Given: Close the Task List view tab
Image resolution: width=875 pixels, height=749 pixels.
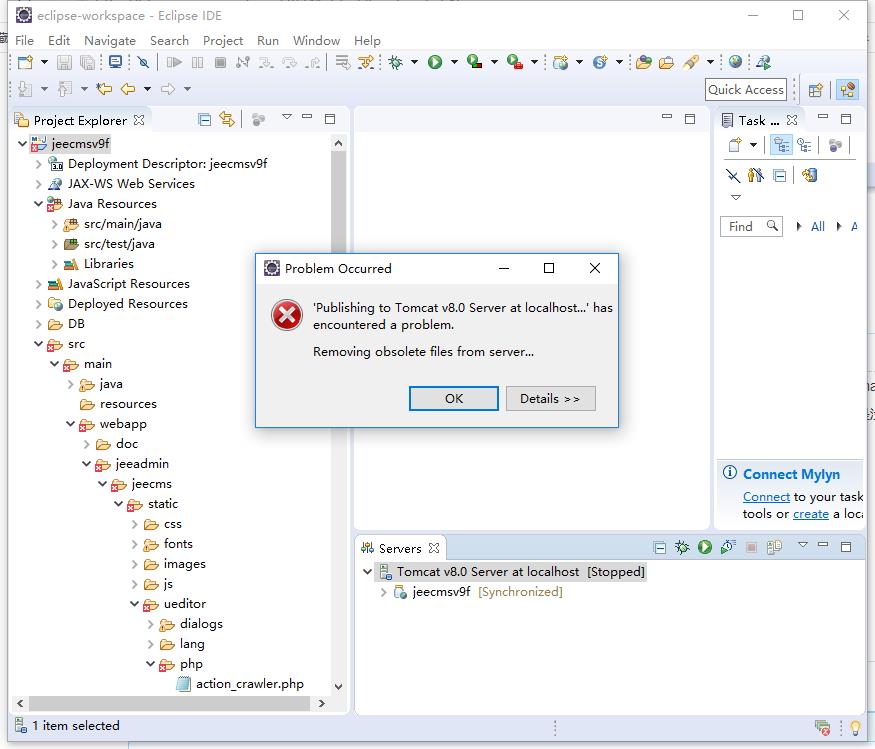Looking at the screenshot, I should click(791, 120).
